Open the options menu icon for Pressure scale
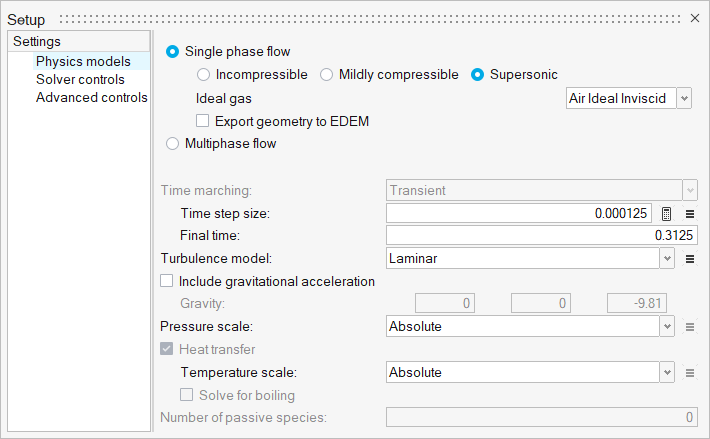Viewport: 710px width, 439px height. coord(689,326)
